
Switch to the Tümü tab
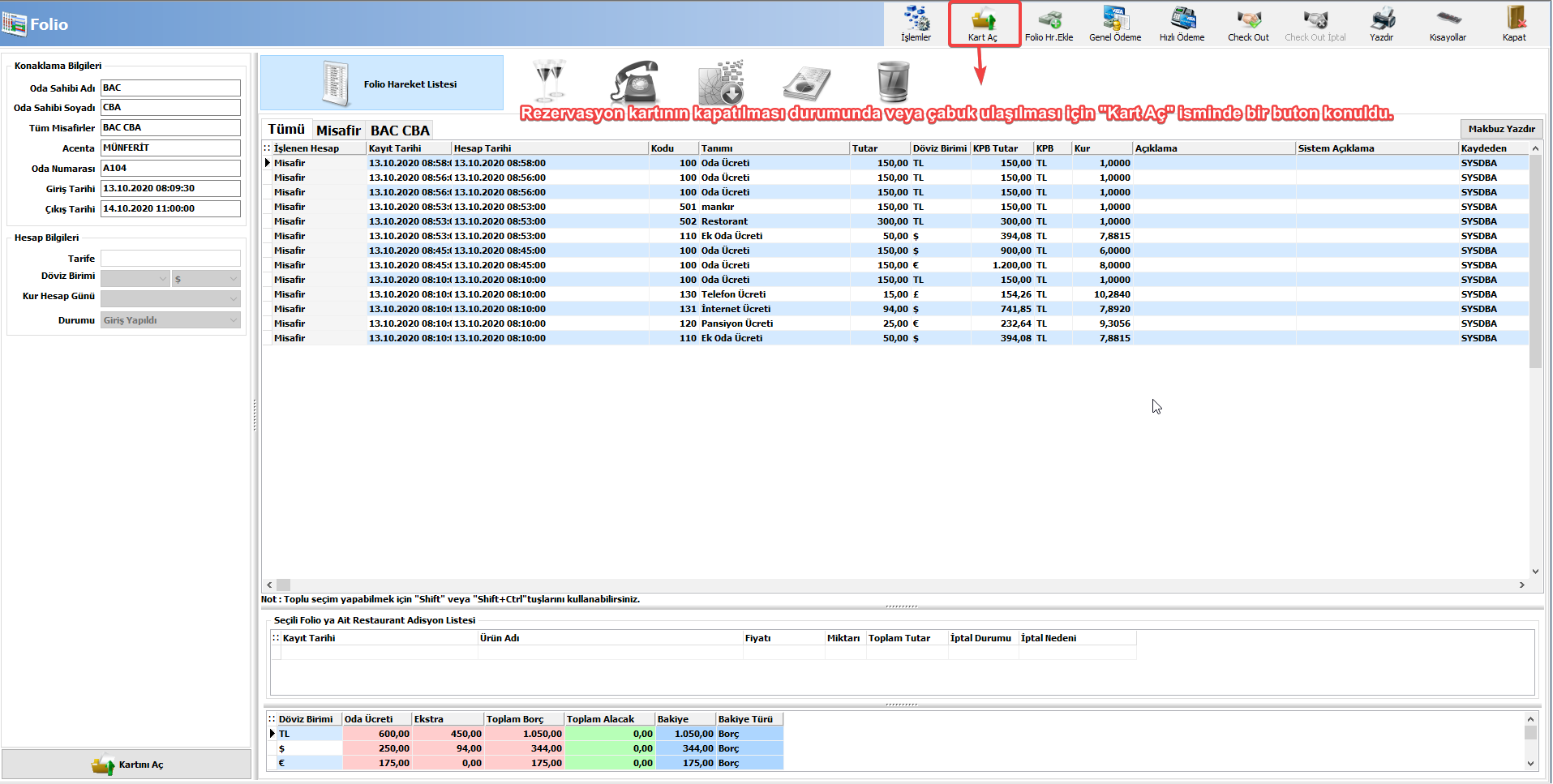point(286,130)
